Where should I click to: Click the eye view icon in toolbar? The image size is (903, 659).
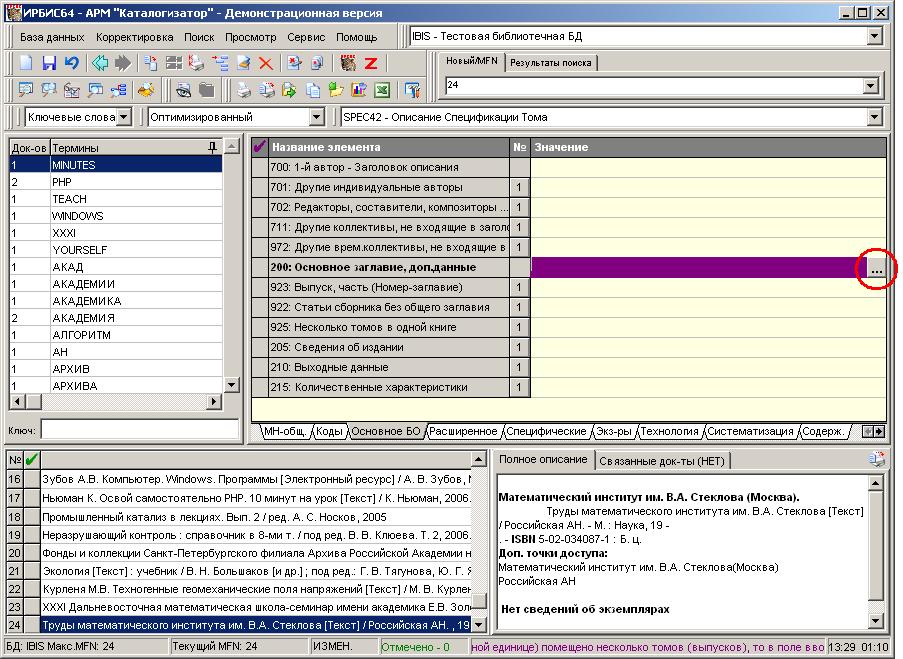click(184, 90)
